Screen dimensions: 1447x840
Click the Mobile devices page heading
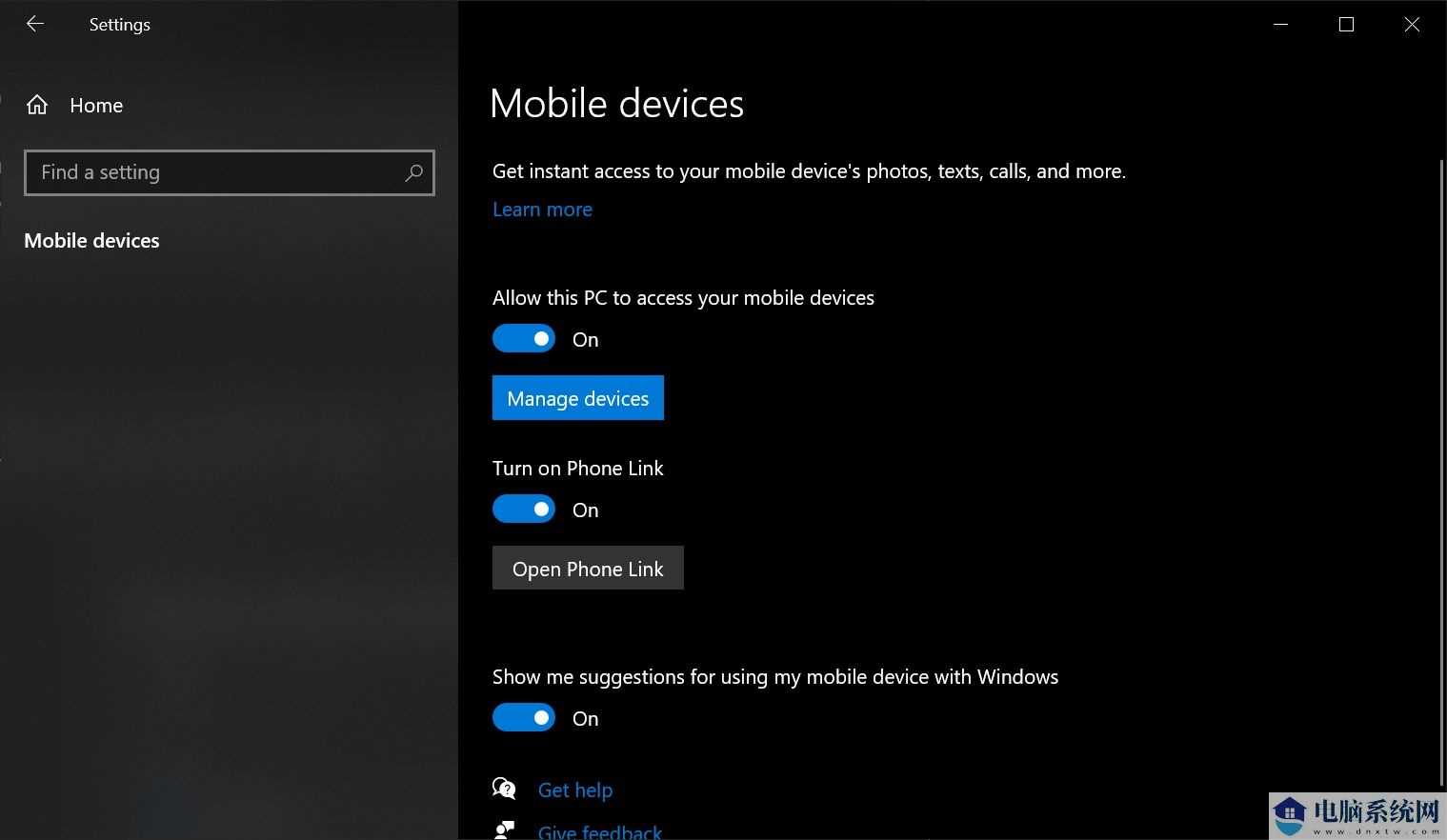(616, 103)
